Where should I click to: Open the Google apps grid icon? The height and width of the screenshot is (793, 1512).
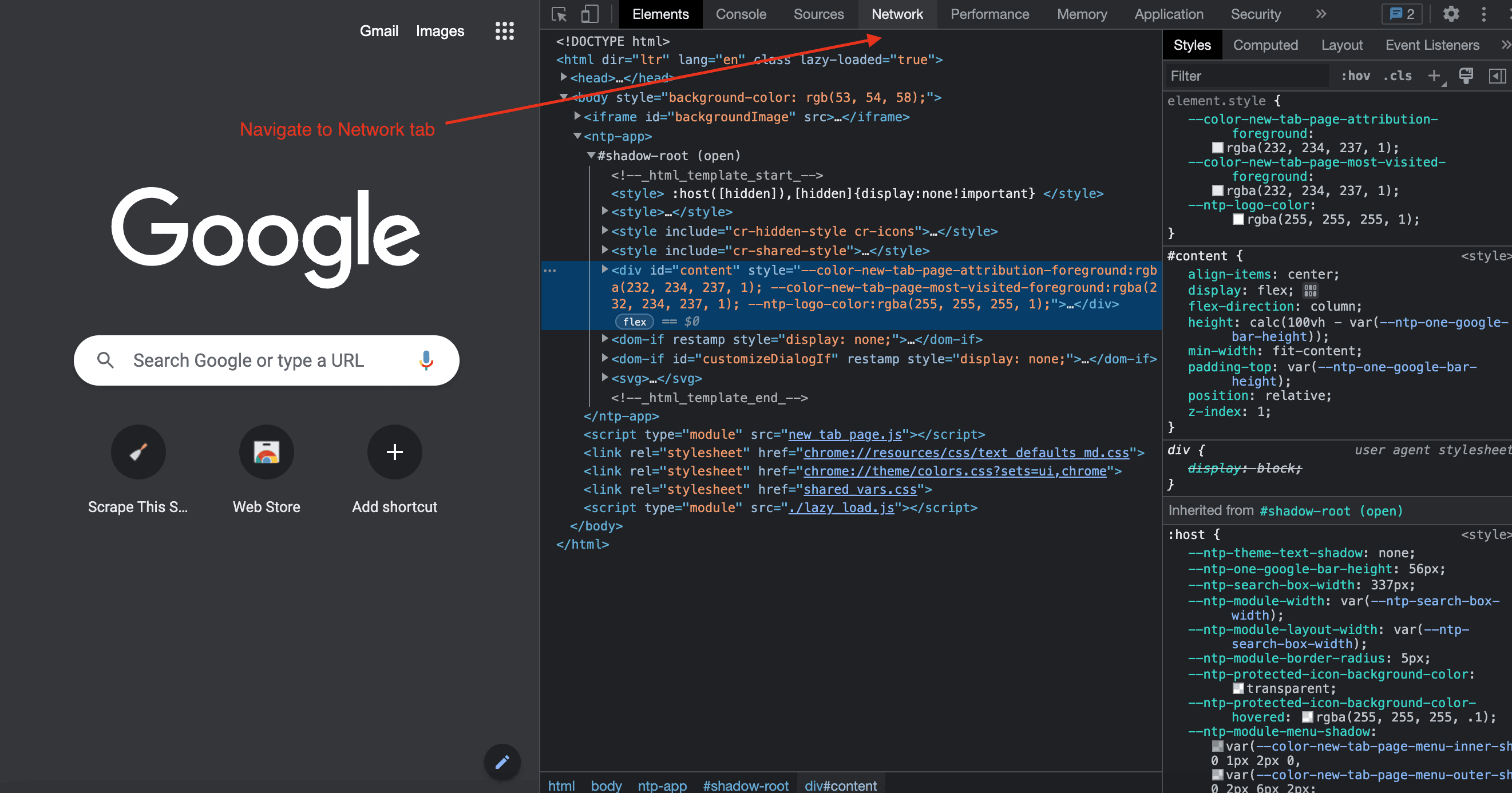504,30
